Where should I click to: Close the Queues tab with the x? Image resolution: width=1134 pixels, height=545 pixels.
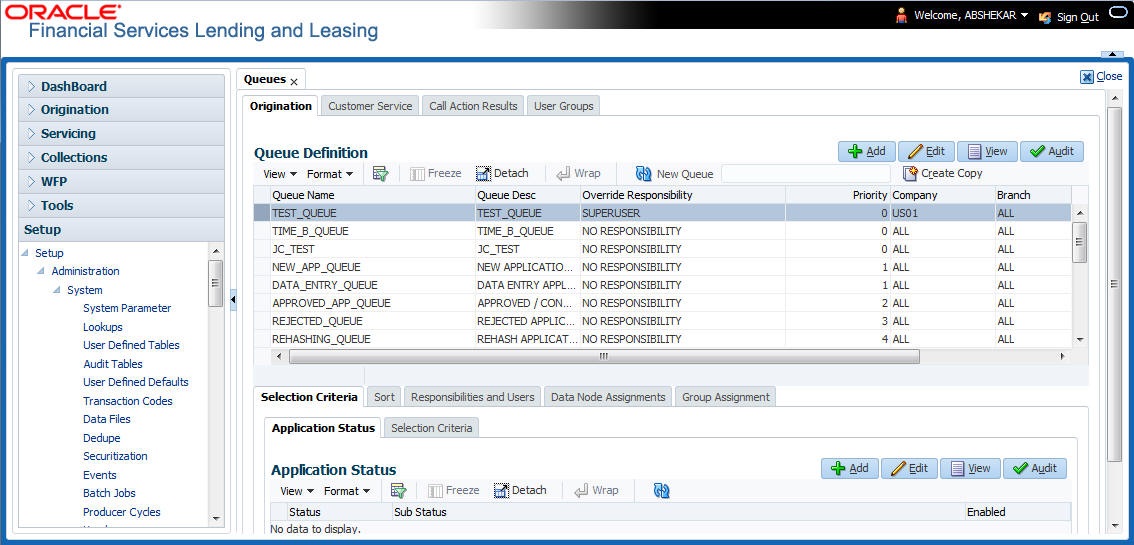[x=294, y=82]
